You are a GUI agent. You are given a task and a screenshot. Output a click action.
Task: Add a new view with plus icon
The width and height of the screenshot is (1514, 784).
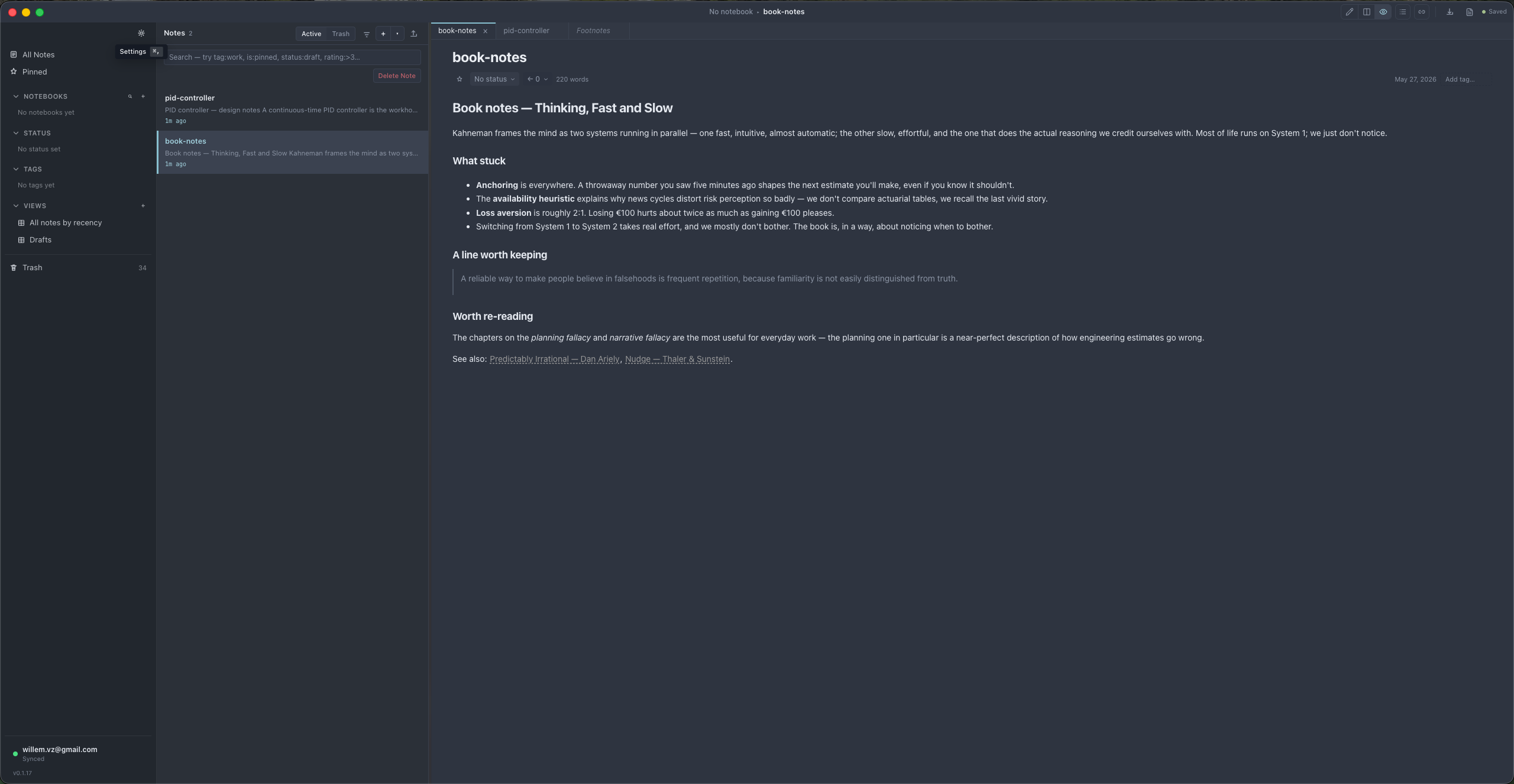click(143, 206)
